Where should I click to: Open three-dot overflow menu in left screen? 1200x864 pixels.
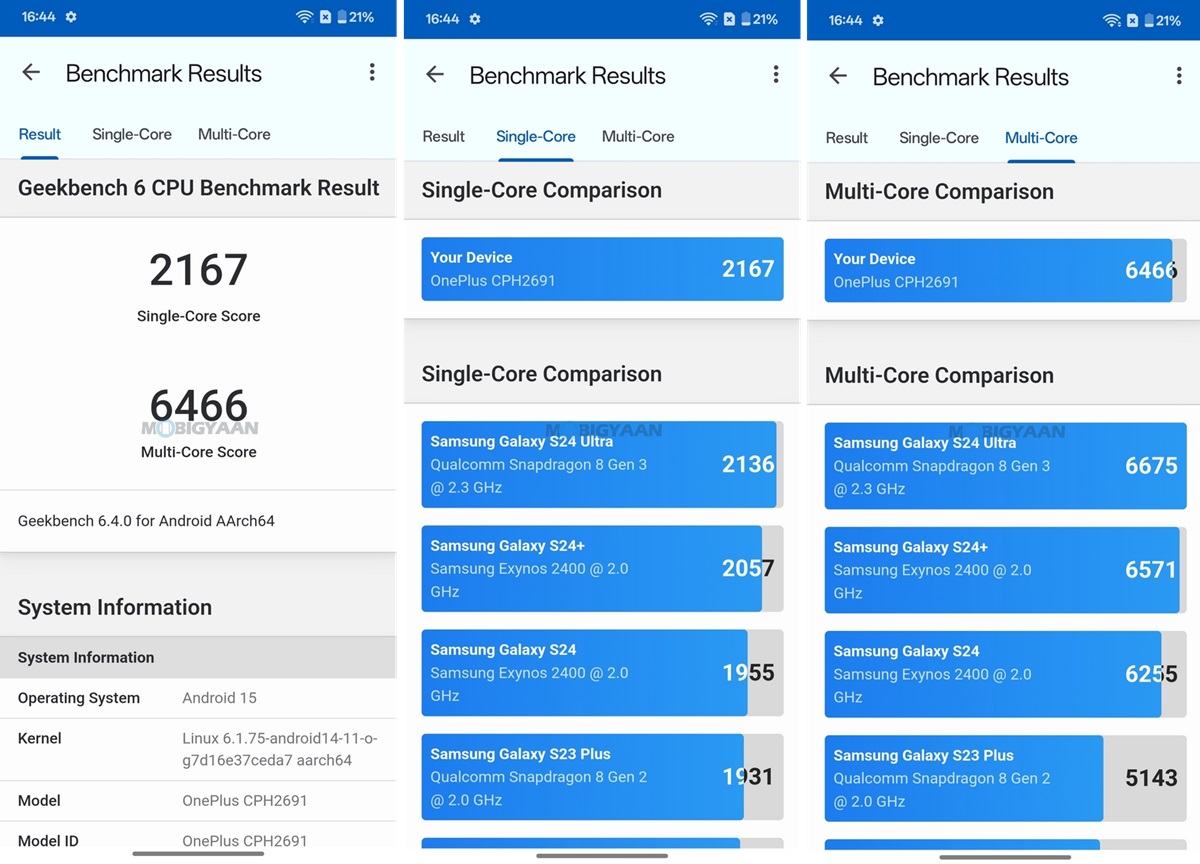coord(372,72)
